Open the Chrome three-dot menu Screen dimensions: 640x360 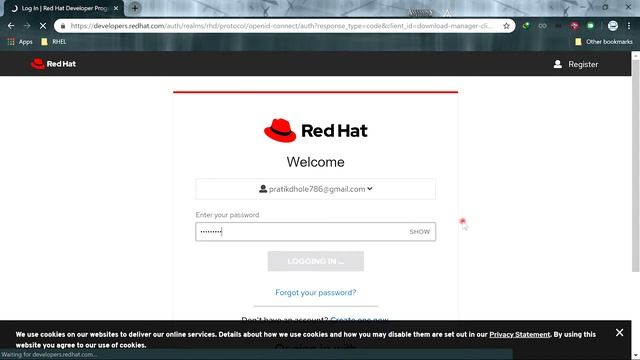tap(629, 26)
